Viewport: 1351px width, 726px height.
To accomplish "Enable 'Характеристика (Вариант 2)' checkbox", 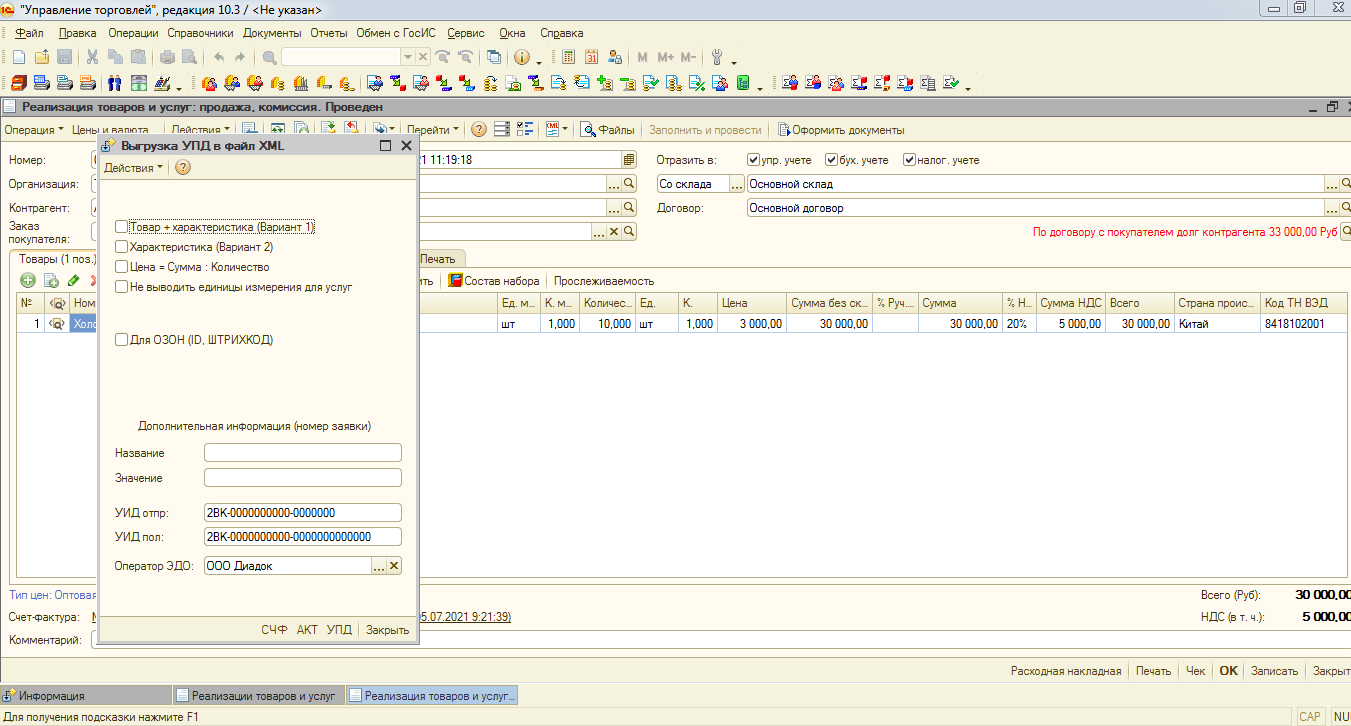I will (122, 246).
